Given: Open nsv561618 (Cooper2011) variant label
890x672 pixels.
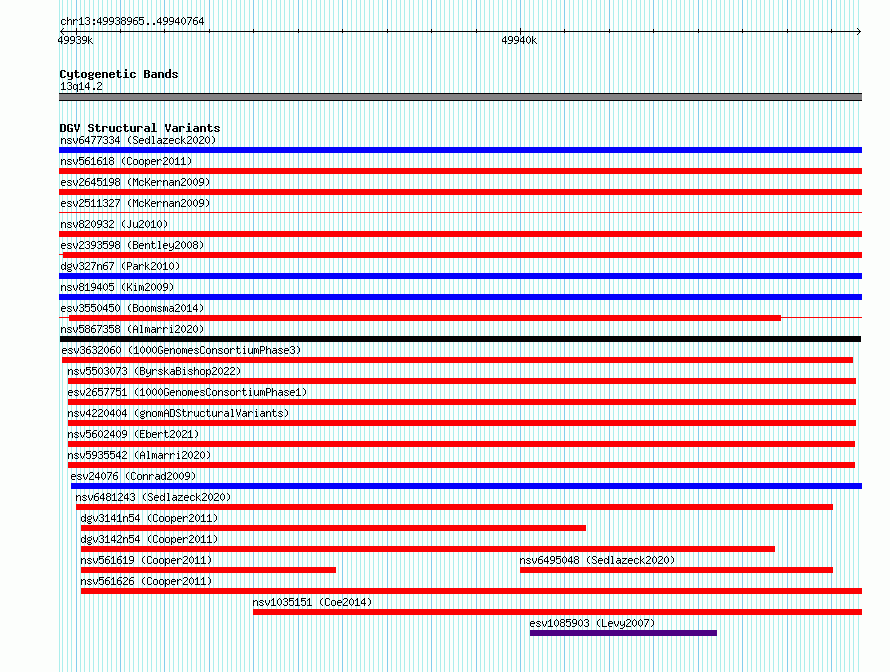Looking at the screenshot, I should point(126,161).
